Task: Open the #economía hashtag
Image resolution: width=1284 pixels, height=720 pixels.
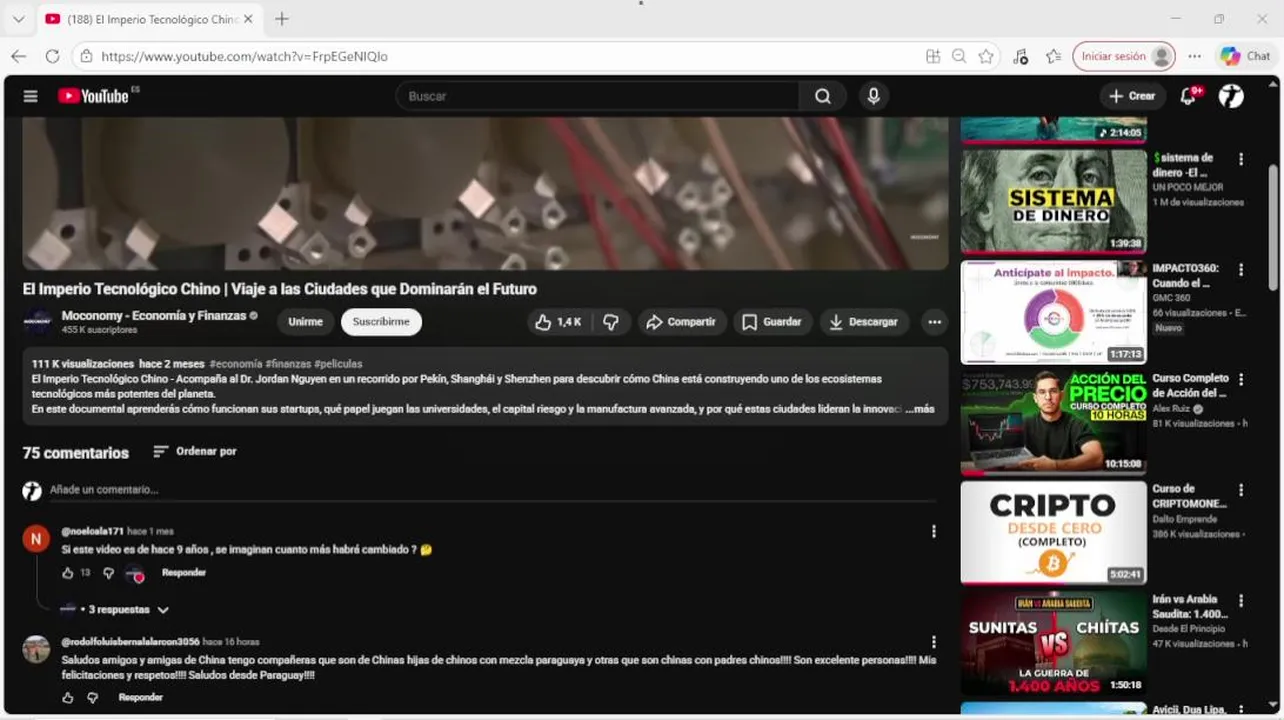Action: tap(236, 364)
